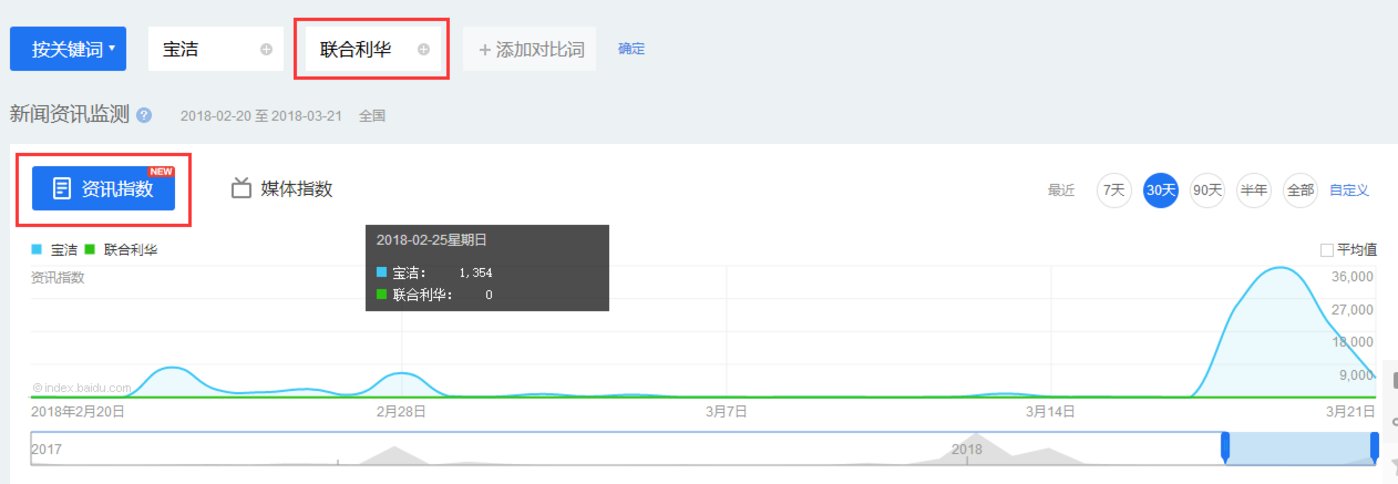
Task: Click the 联合利华 keyword field
Action: coord(373,49)
